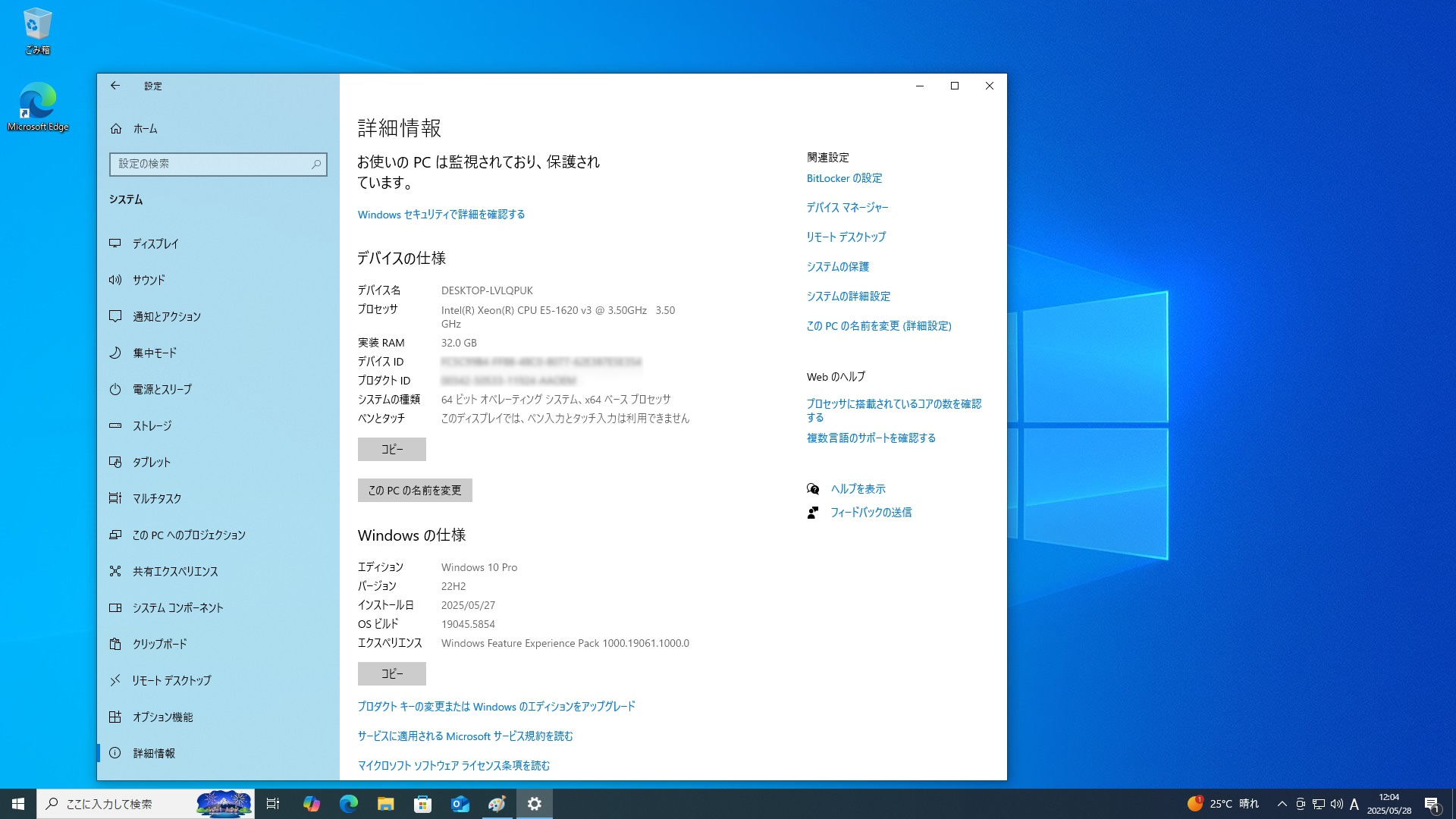Open ストレージ settings
The width and height of the screenshot is (1456, 819).
[x=218, y=425]
